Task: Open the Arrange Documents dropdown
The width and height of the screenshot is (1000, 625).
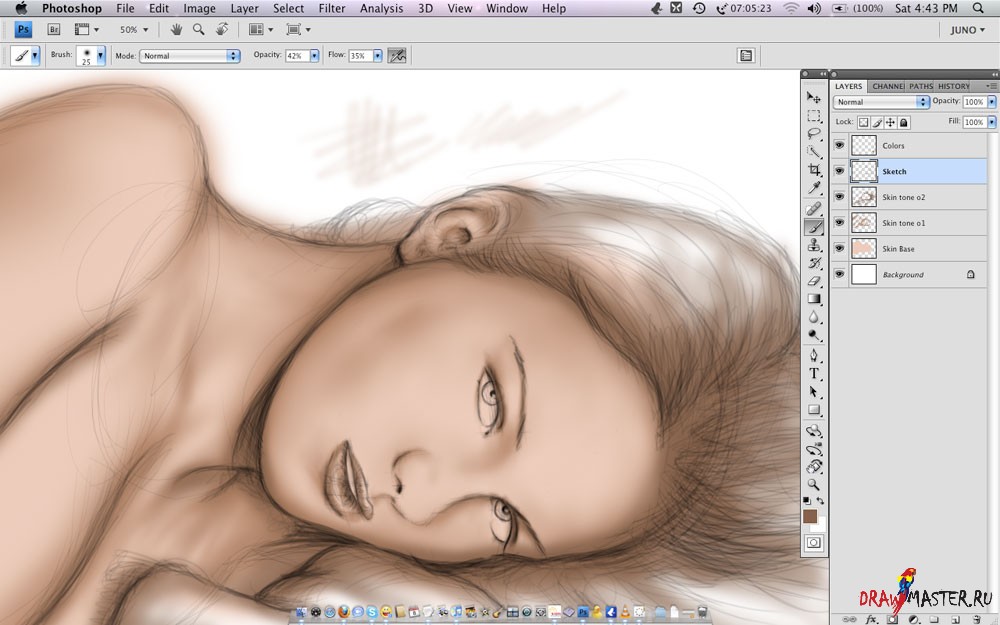Action: click(261, 29)
